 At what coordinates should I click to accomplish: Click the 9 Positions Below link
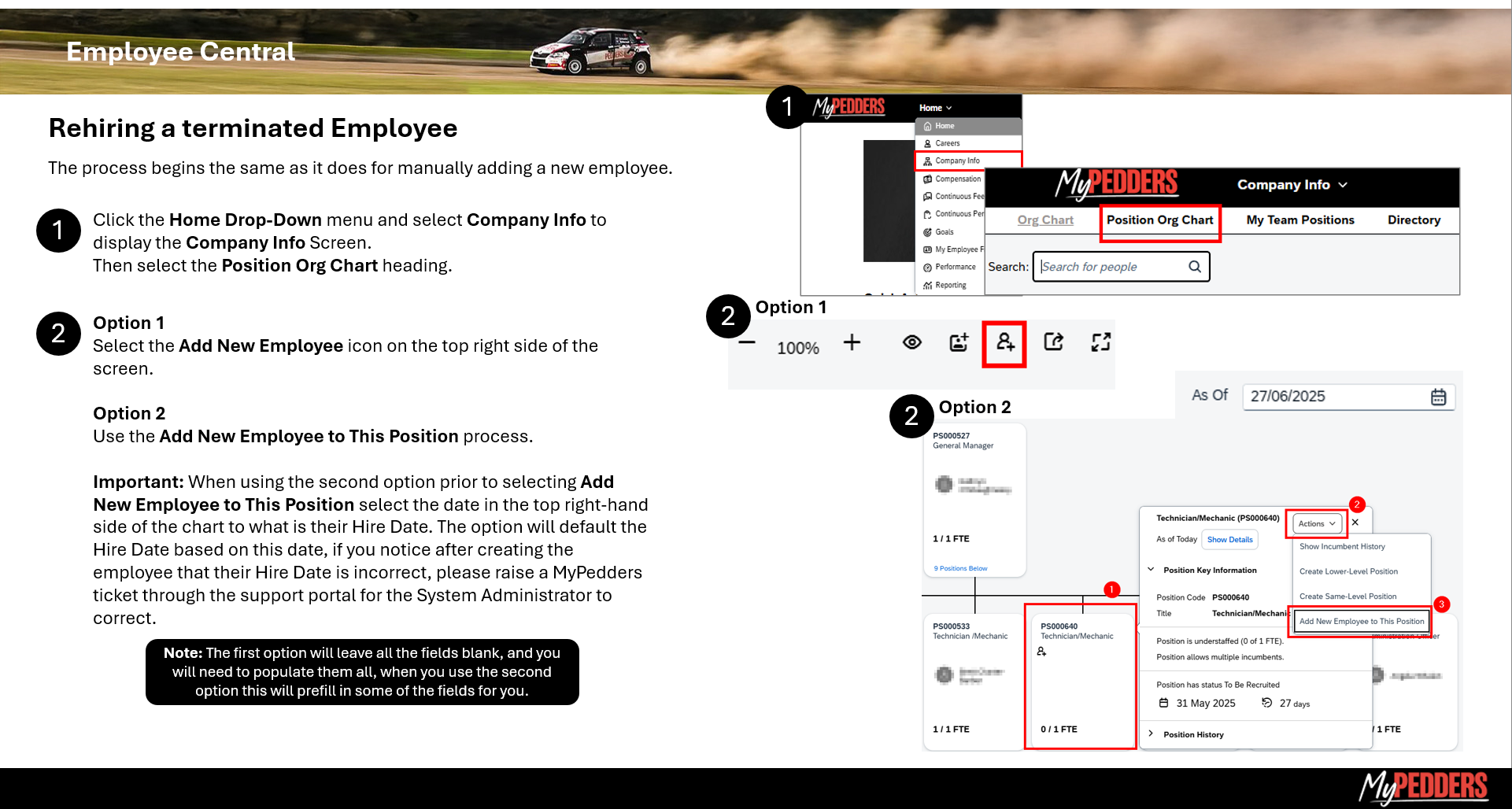point(960,568)
